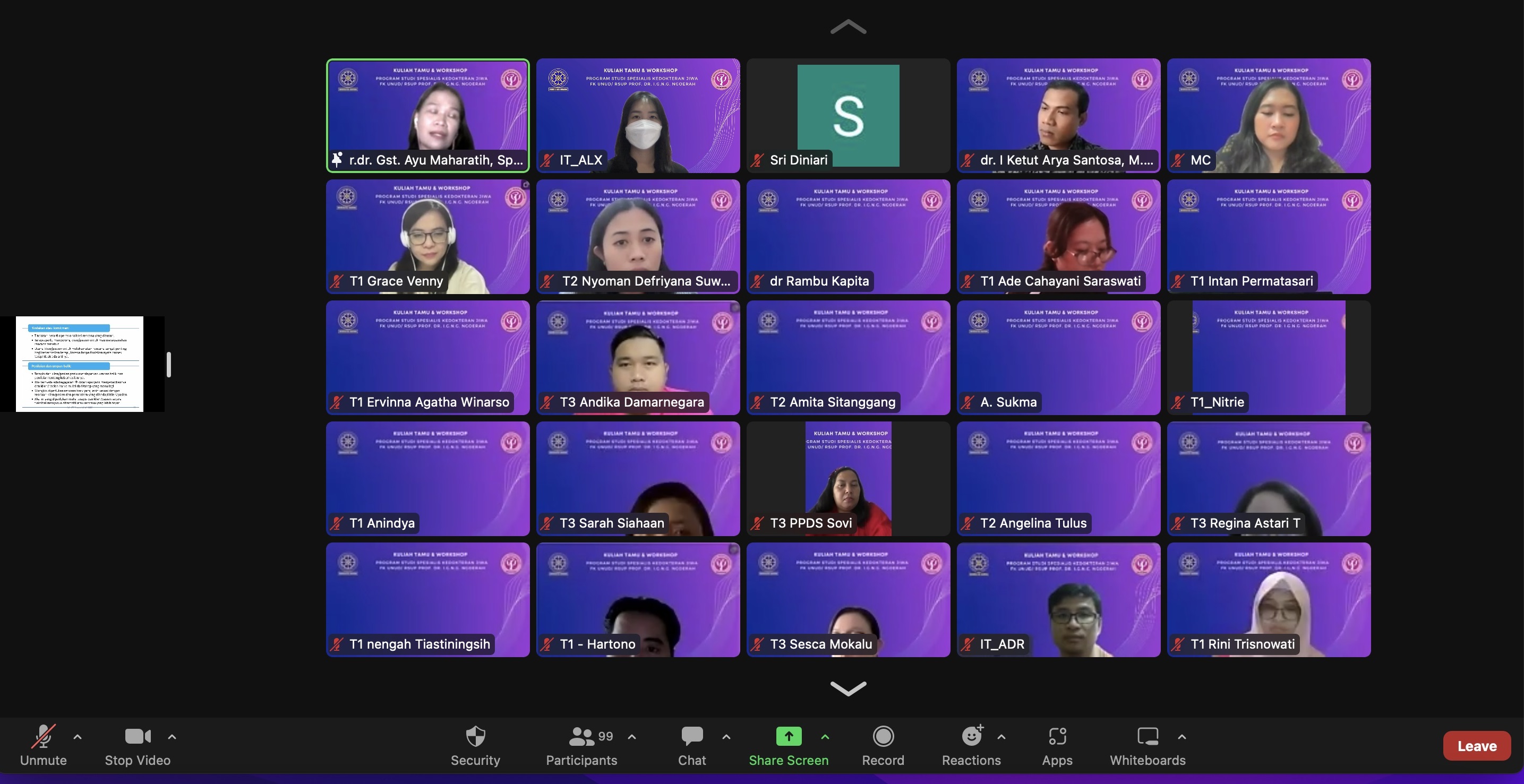Expand Share Screen options green arrow
1524x784 pixels.
[x=825, y=737]
